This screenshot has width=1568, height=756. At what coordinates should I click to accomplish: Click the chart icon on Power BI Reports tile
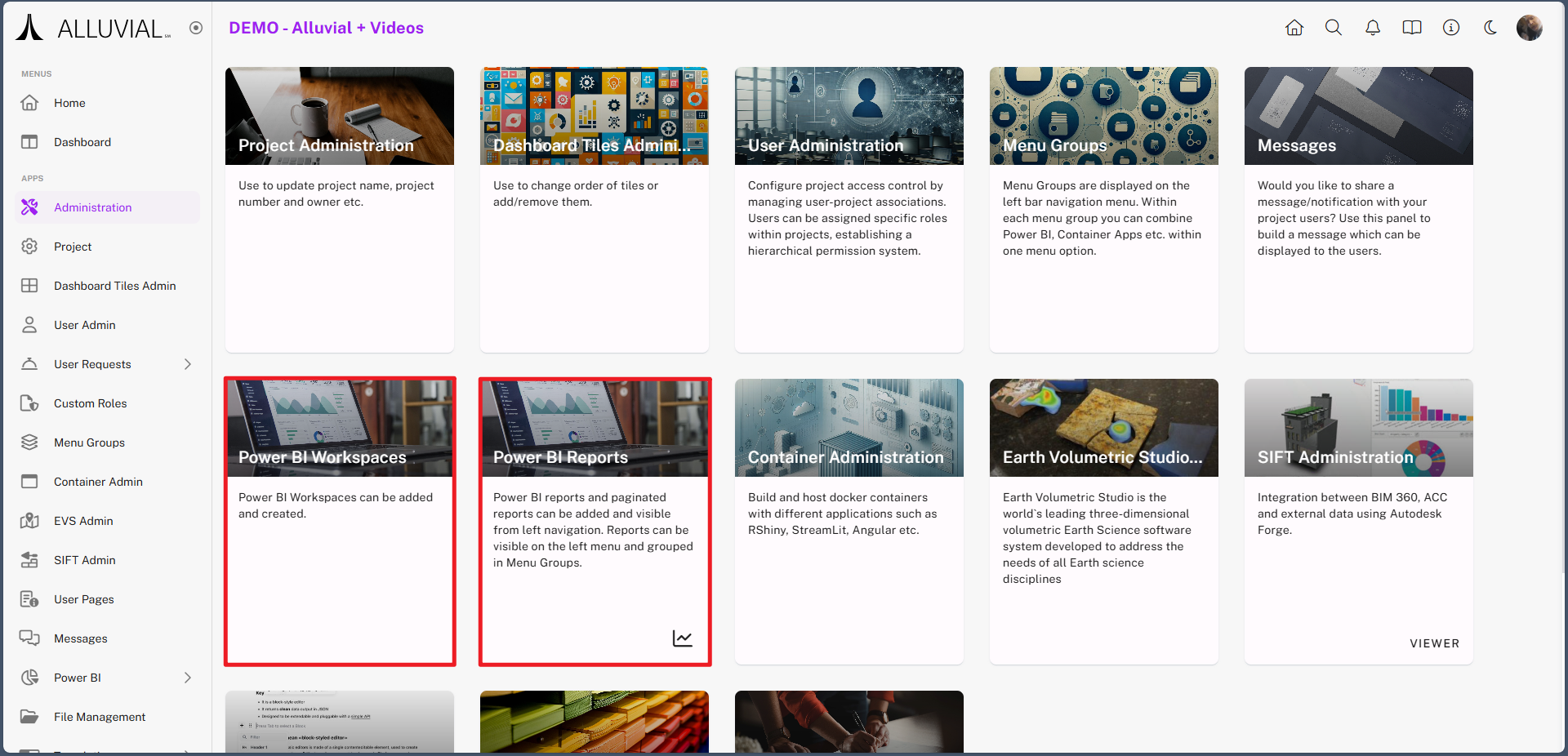[x=682, y=638]
